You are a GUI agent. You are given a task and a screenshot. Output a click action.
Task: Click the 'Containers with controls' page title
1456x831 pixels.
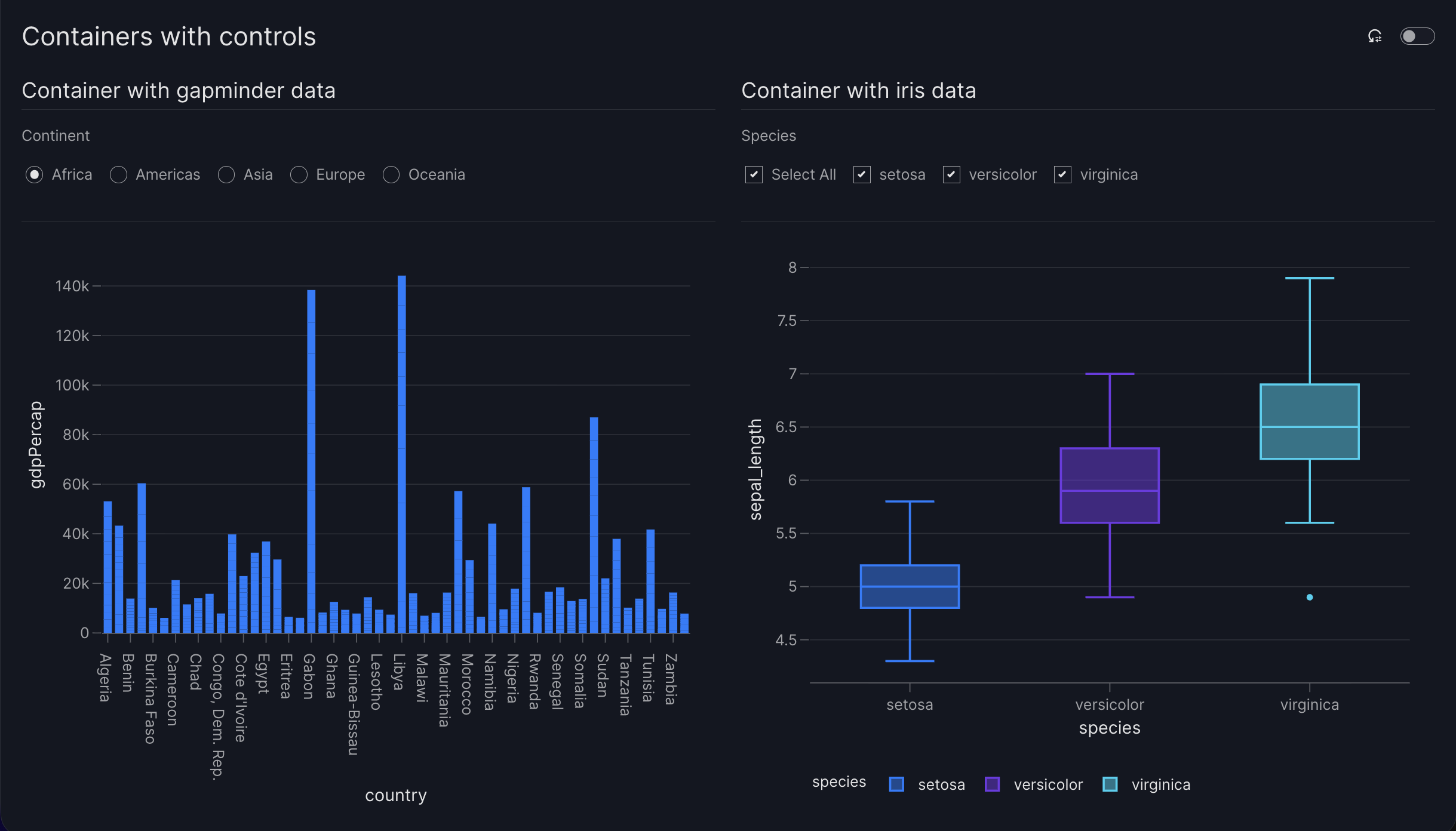point(169,36)
